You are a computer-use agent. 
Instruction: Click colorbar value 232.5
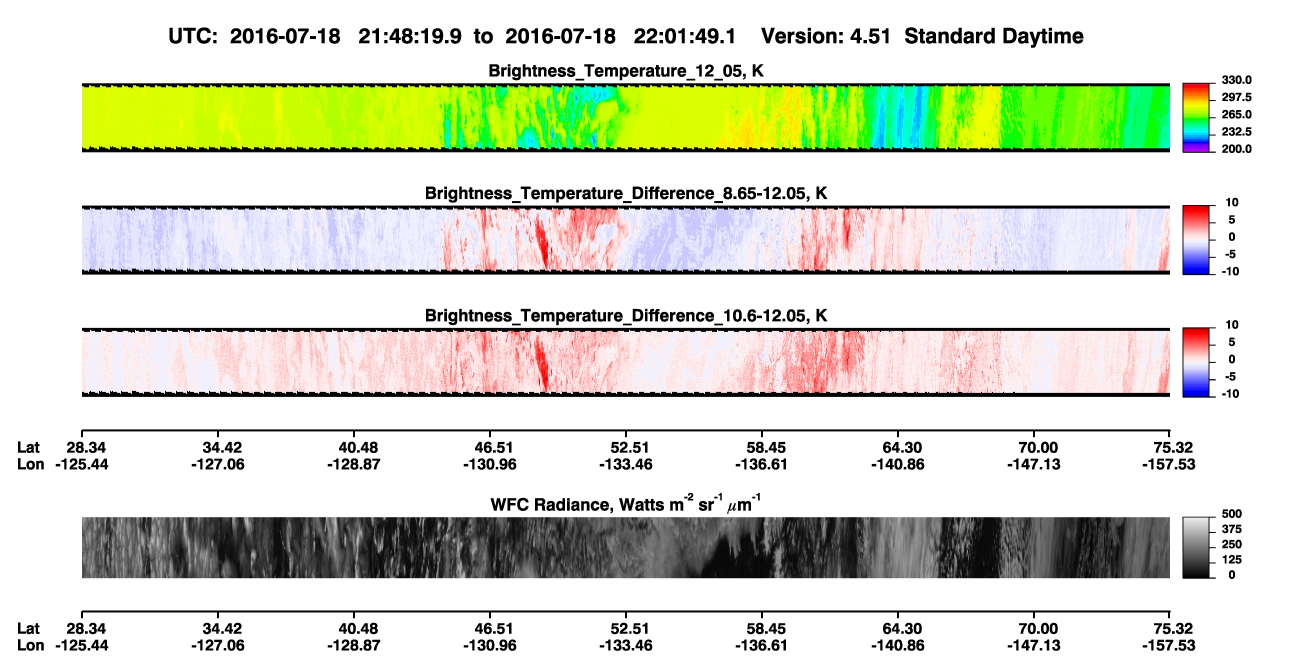tap(1234, 132)
